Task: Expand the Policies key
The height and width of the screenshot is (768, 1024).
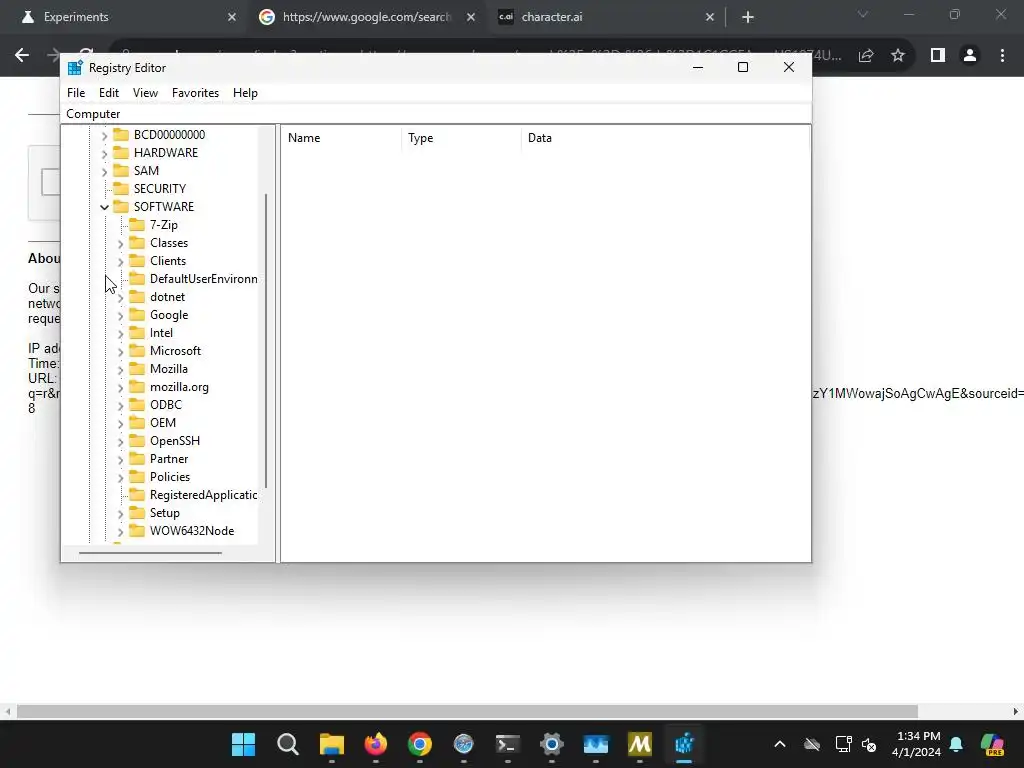Action: (120, 477)
